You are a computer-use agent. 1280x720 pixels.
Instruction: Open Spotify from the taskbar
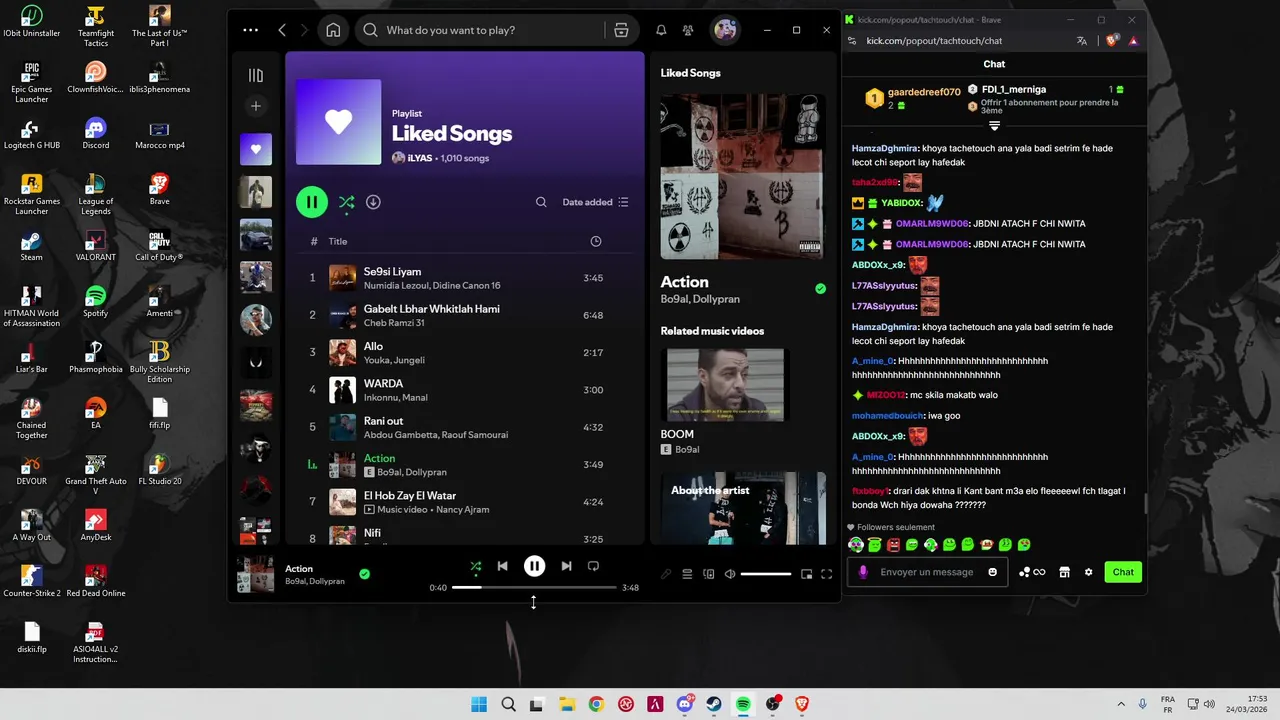tap(743, 704)
